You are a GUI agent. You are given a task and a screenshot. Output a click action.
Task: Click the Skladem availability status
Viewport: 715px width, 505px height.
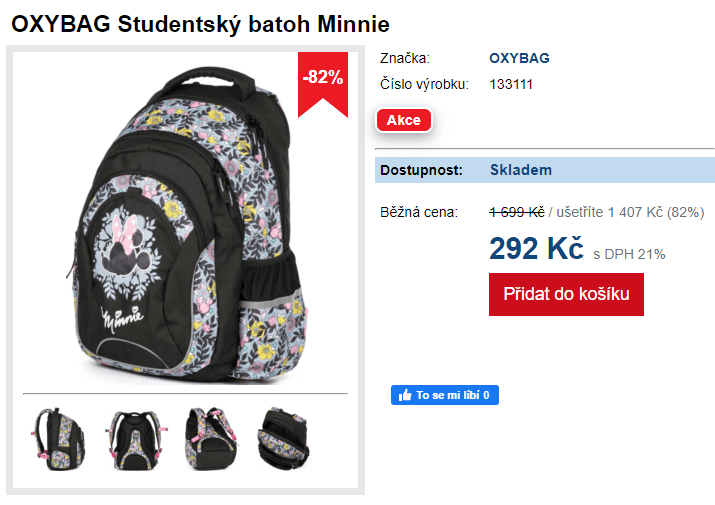pyautogui.click(x=520, y=170)
